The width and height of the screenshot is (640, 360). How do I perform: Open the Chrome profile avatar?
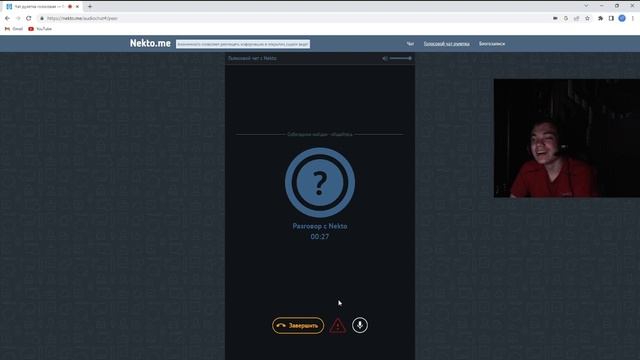click(622, 18)
